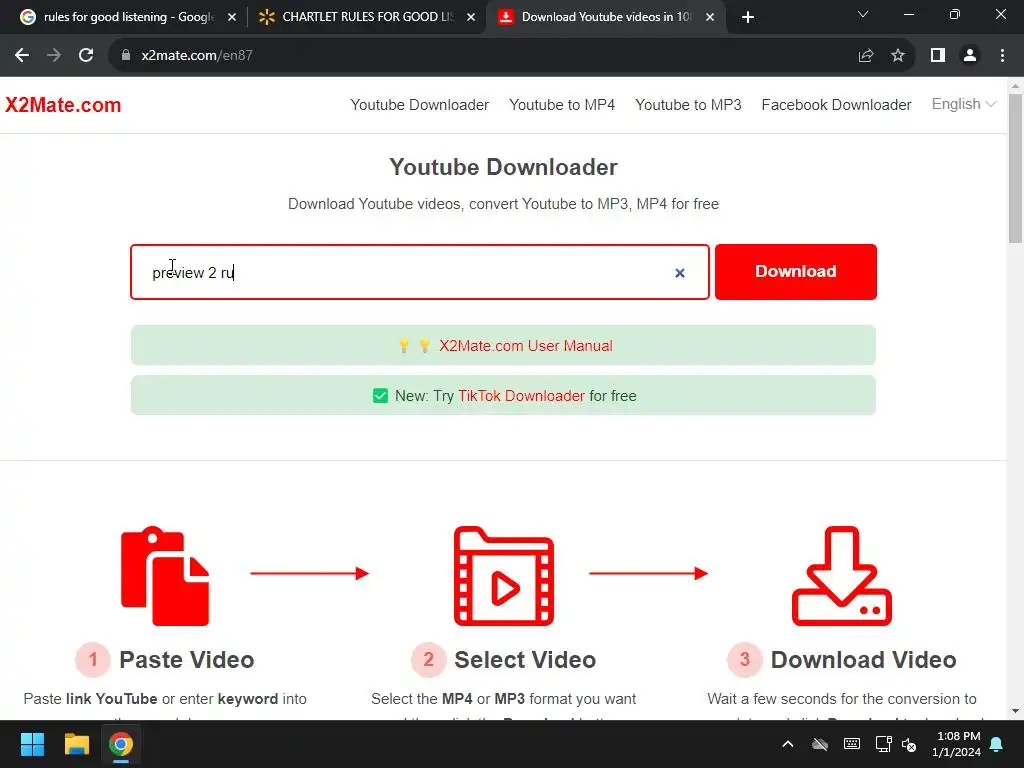1024x768 pixels.
Task: Select the Download Youtube videos tab
Action: [x=607, y=17]
